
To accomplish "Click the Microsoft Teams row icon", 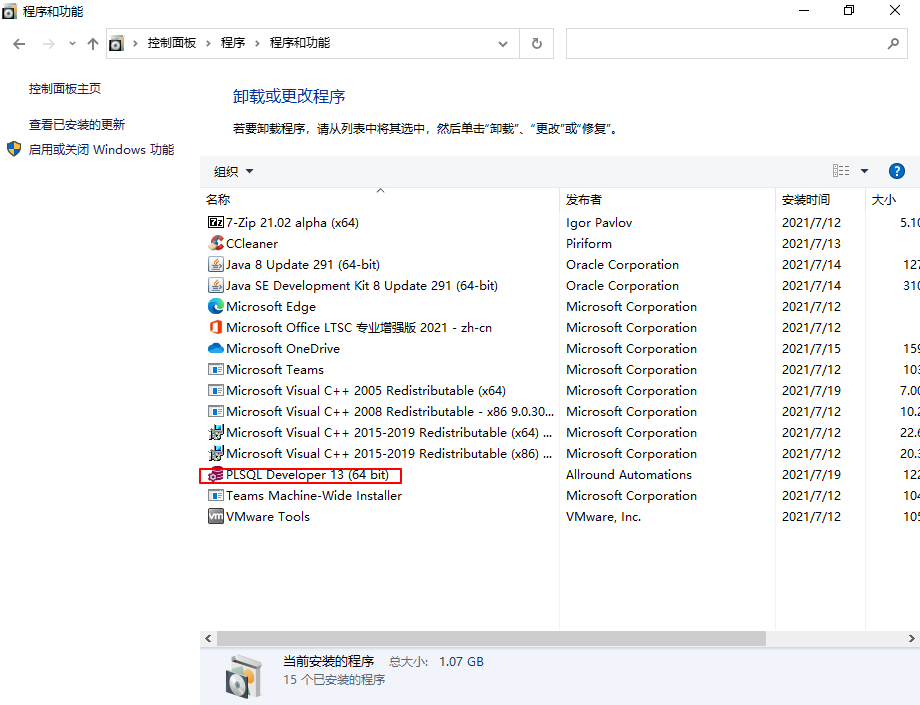I will pos(216,370).
